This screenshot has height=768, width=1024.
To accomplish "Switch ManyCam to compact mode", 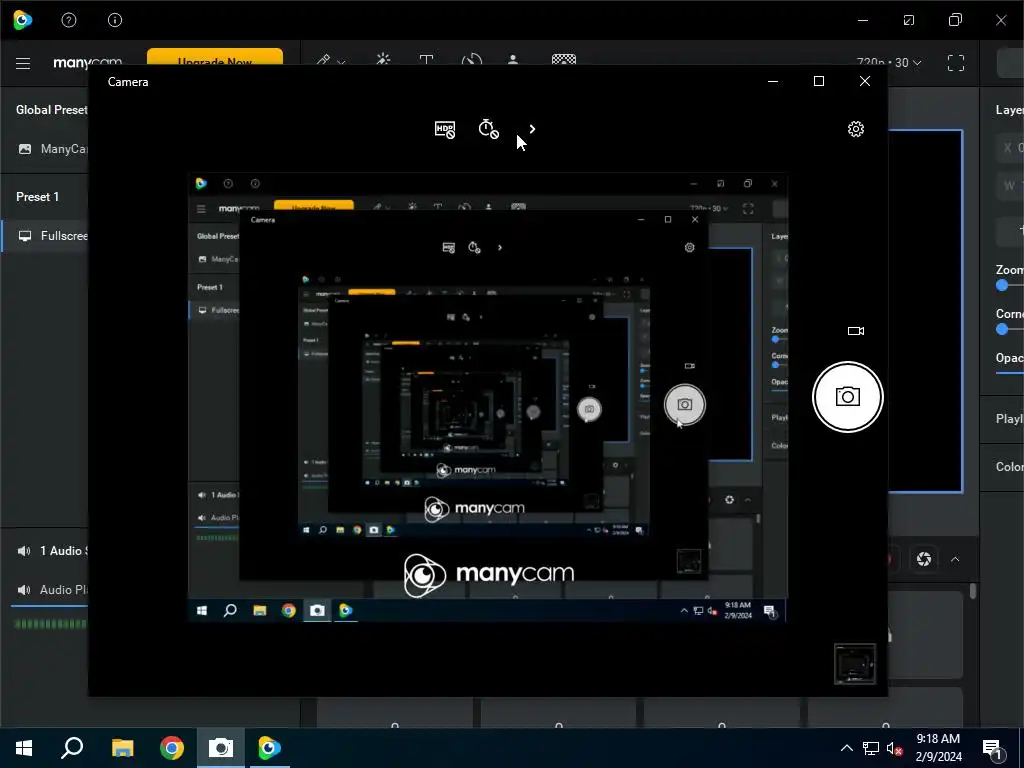I will [909, 20].
